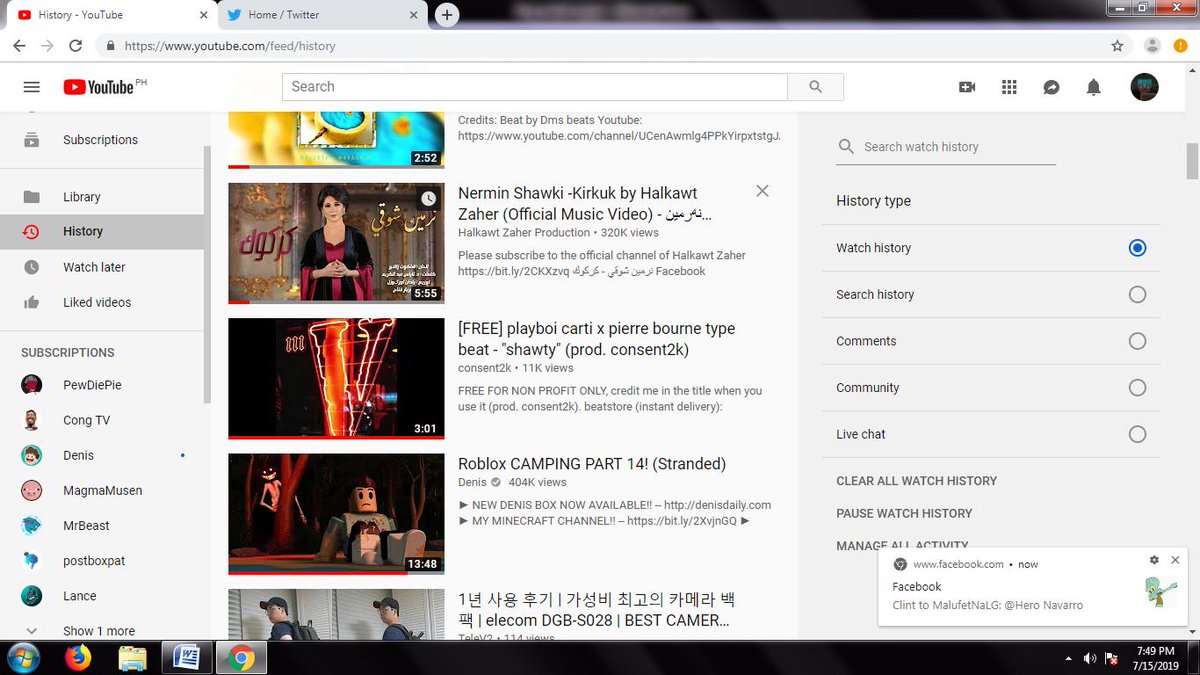This screenshot has height=675, width=1200.
Task: Open the Roblox Camping video thumbnail
Action: (x=336, y=514)
